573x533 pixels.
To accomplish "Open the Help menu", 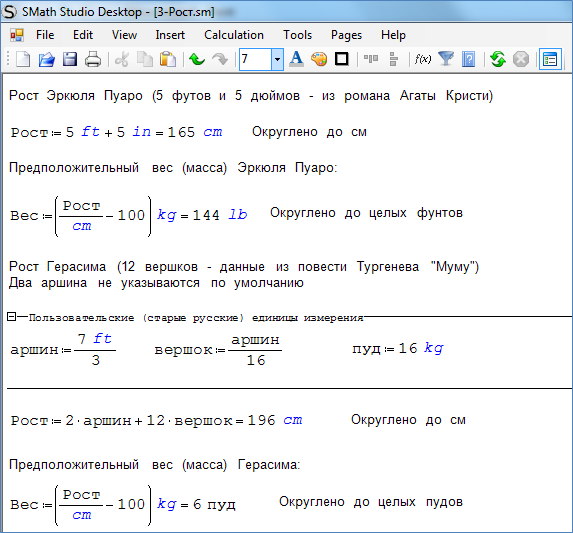I will point(393,35).
